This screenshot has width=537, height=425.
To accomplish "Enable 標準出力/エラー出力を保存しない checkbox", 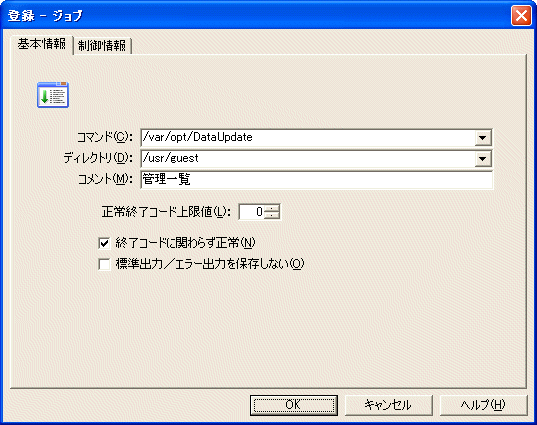I will pos(104,264).
